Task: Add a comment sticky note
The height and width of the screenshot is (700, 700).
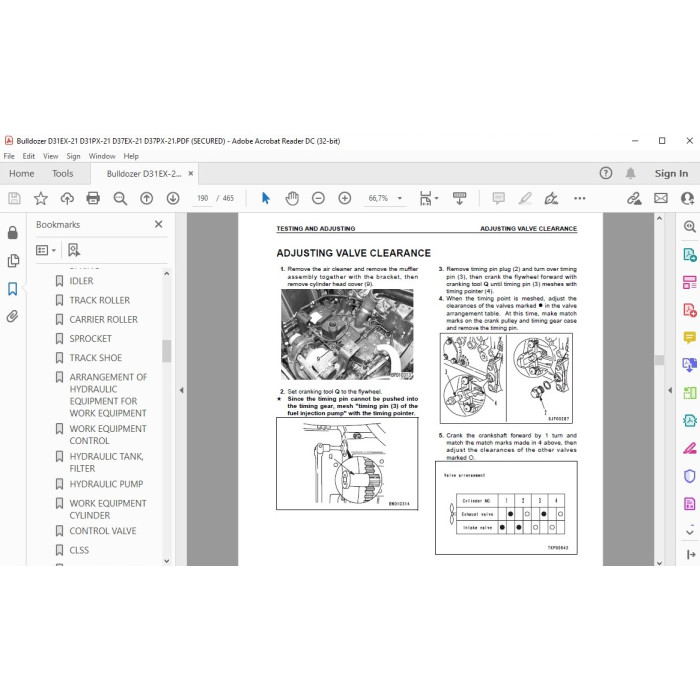Action: 498,198
